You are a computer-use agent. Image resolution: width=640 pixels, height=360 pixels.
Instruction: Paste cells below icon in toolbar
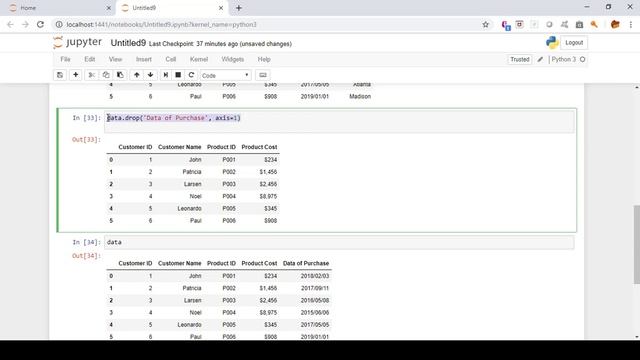[120, 75]
